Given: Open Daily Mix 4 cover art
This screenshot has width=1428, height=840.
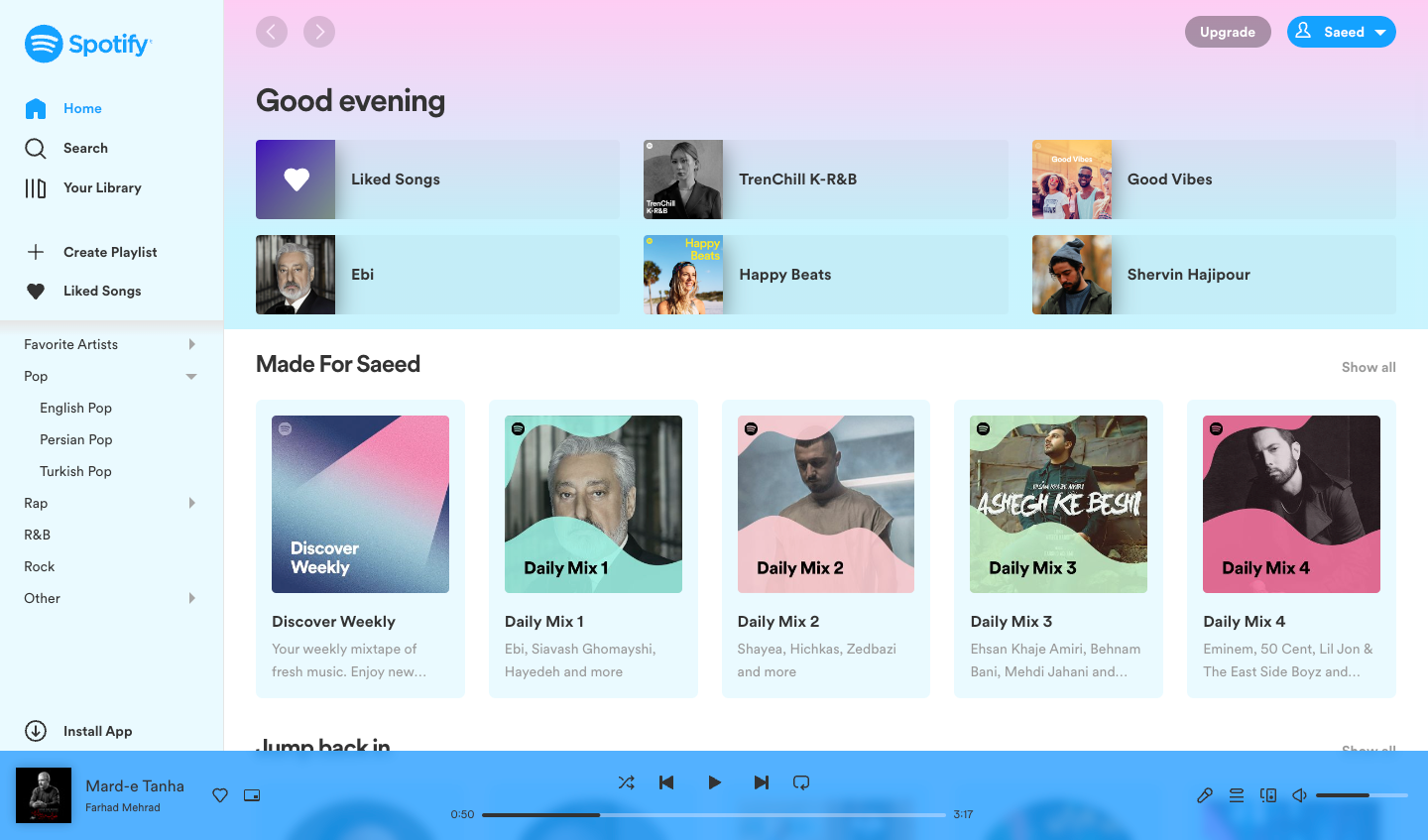Looking at the screenshot, I should coord(1291,504).
